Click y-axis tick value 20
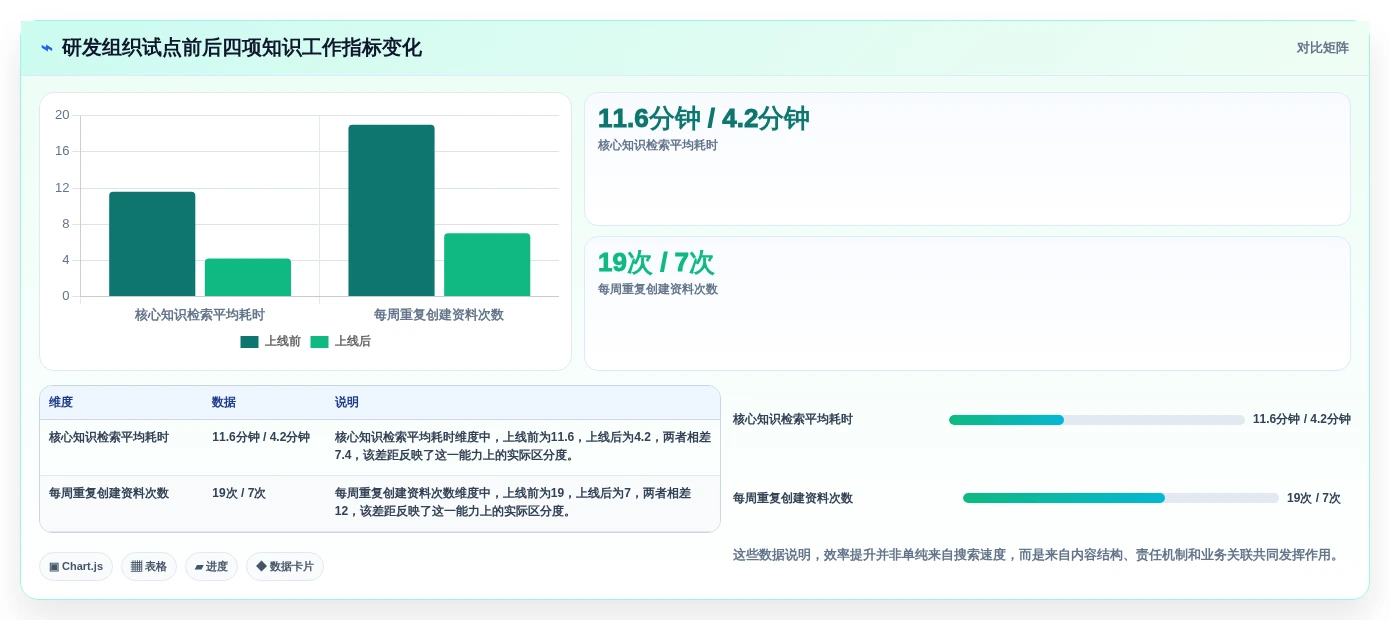Viewport: 1390px width, 620px height. pos(62,115)
